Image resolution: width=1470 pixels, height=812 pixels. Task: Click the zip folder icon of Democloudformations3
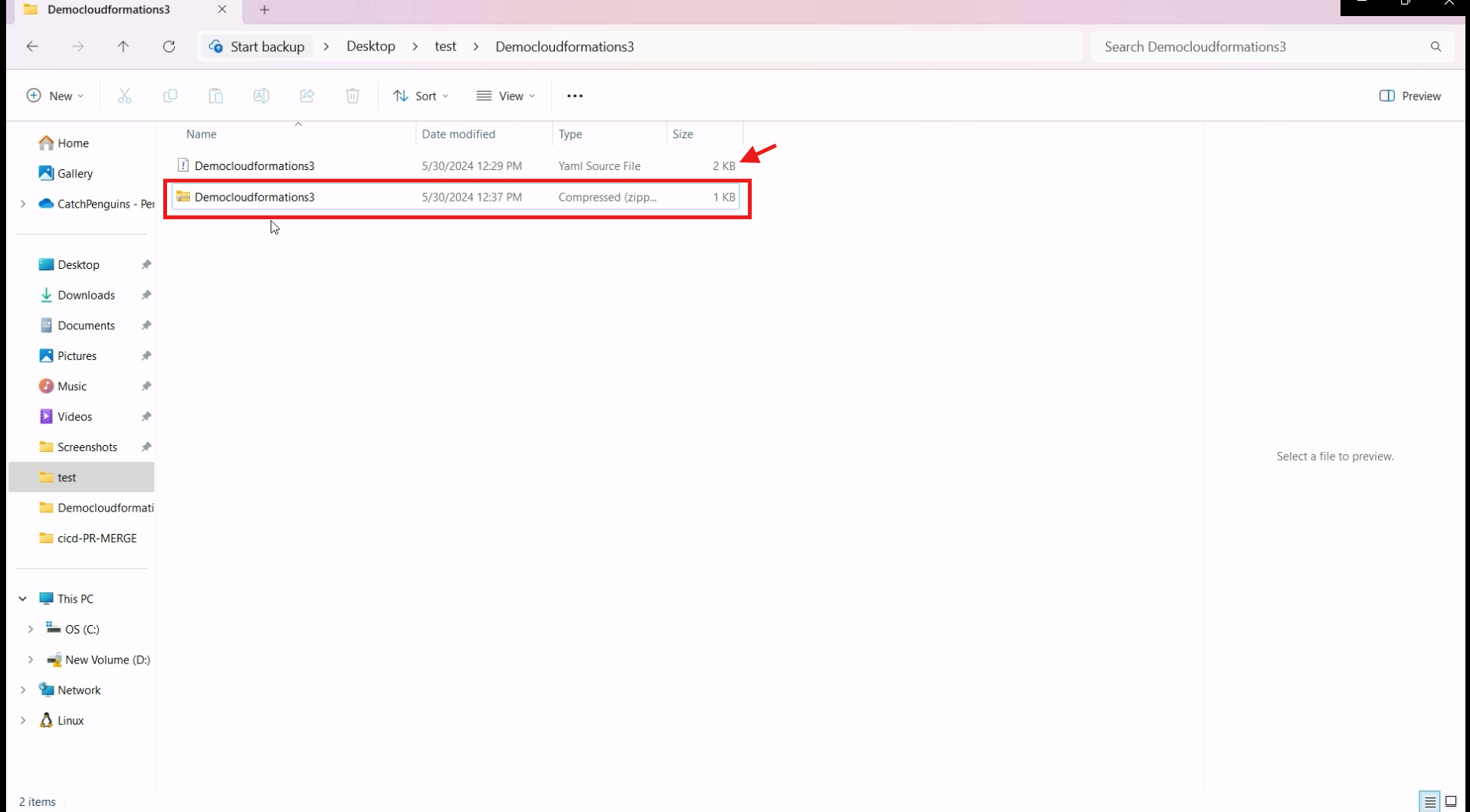[x=183, y=197]
